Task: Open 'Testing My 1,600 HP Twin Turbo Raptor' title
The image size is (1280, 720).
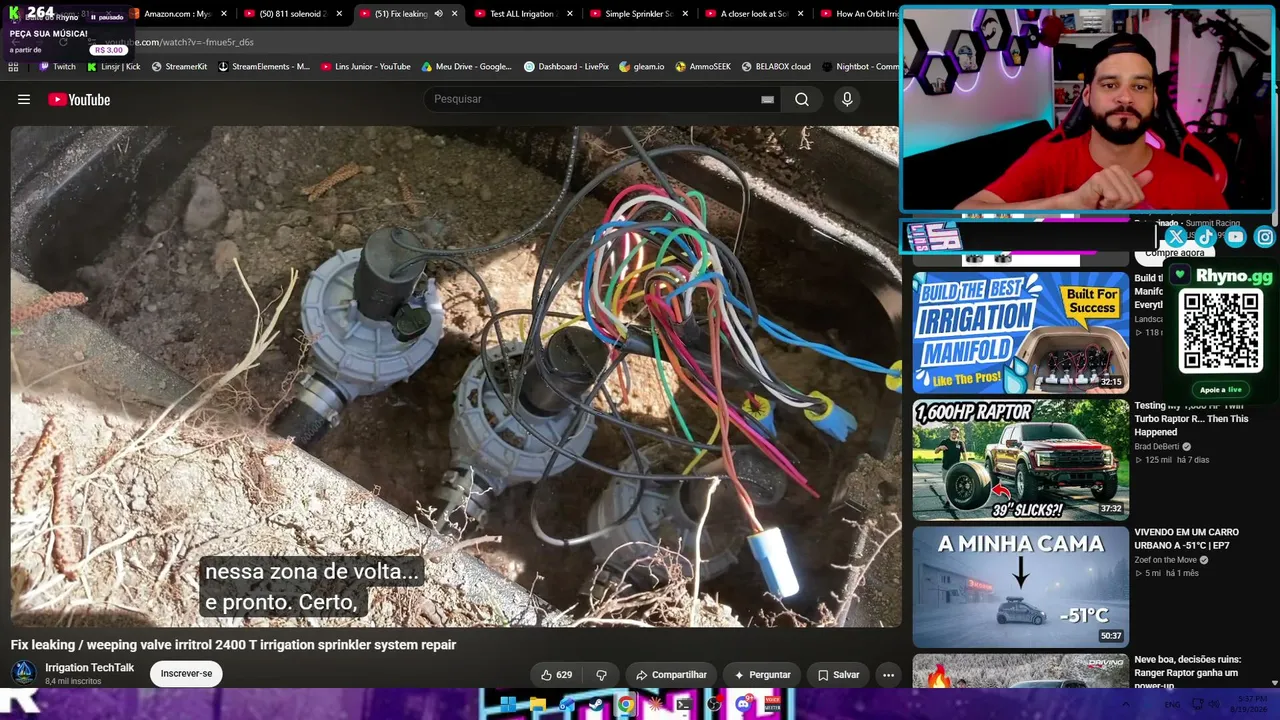Action: coord(1192,419)
